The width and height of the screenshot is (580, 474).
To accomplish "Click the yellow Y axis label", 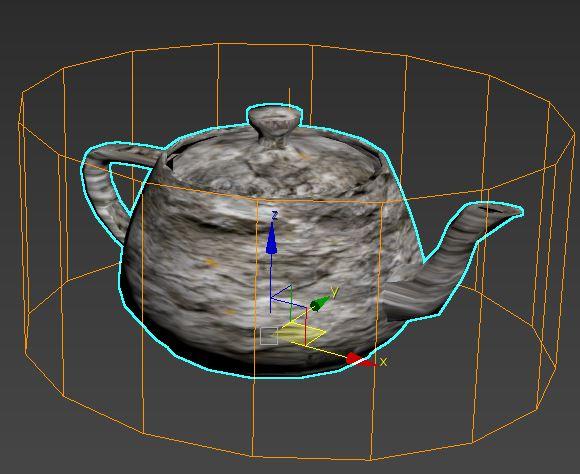I will pos(335,293).
